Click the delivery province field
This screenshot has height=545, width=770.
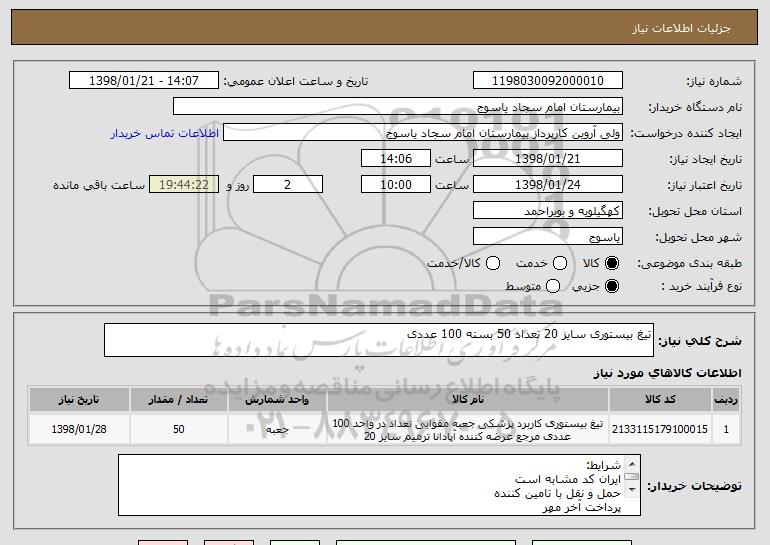548,211
